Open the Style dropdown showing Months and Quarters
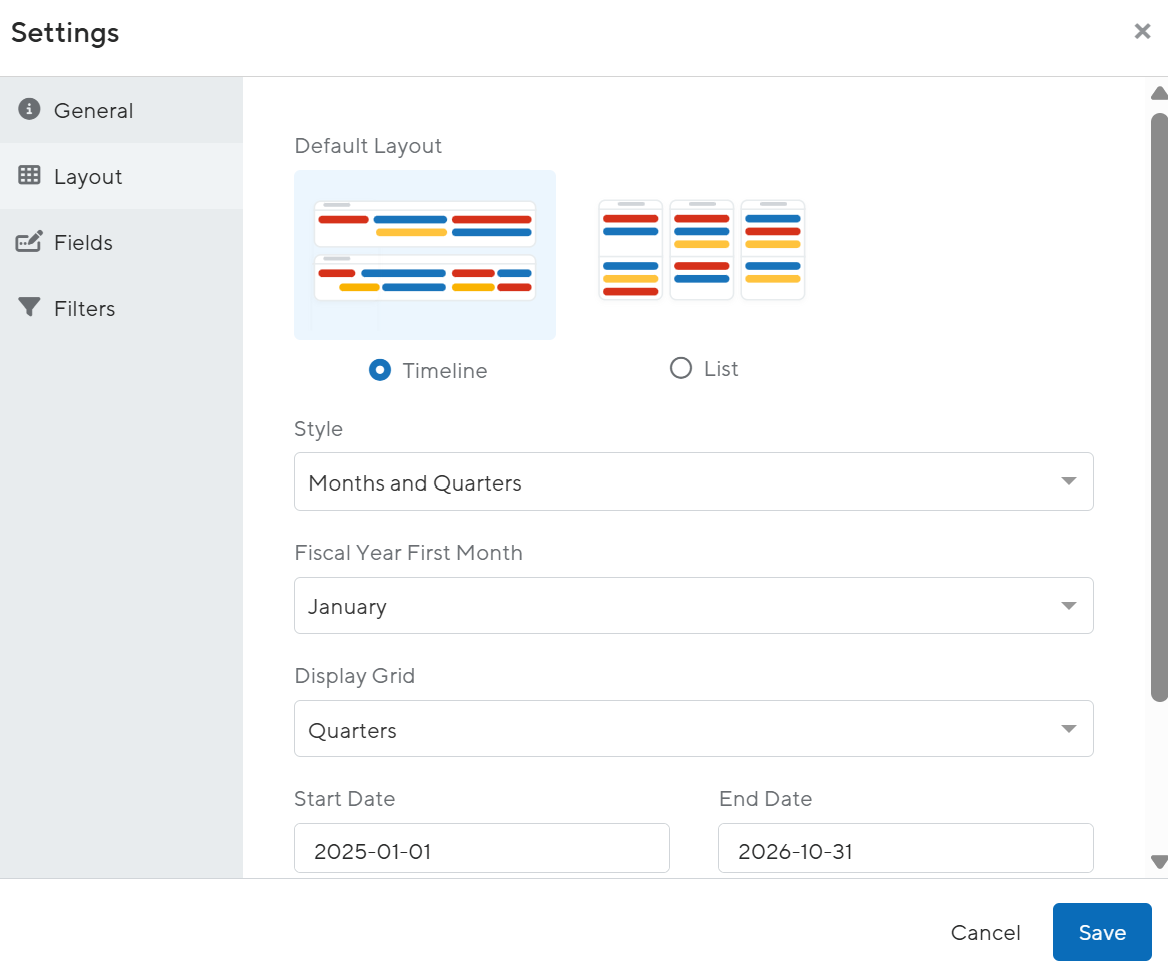Viewport: 1168px width, 970px height. 693,481
